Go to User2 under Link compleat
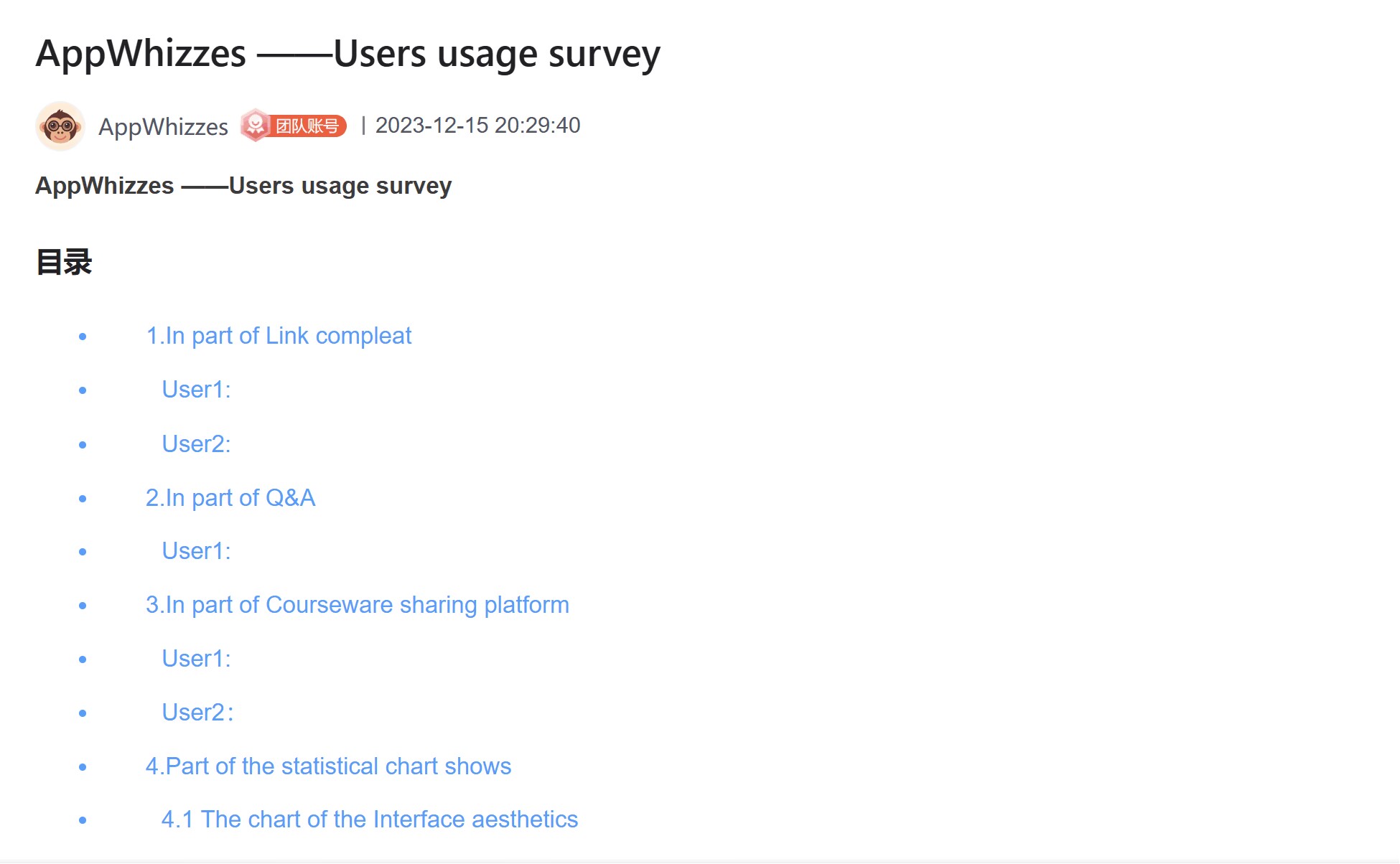This screenshot has height=864, width=1400. pos(197,444)
